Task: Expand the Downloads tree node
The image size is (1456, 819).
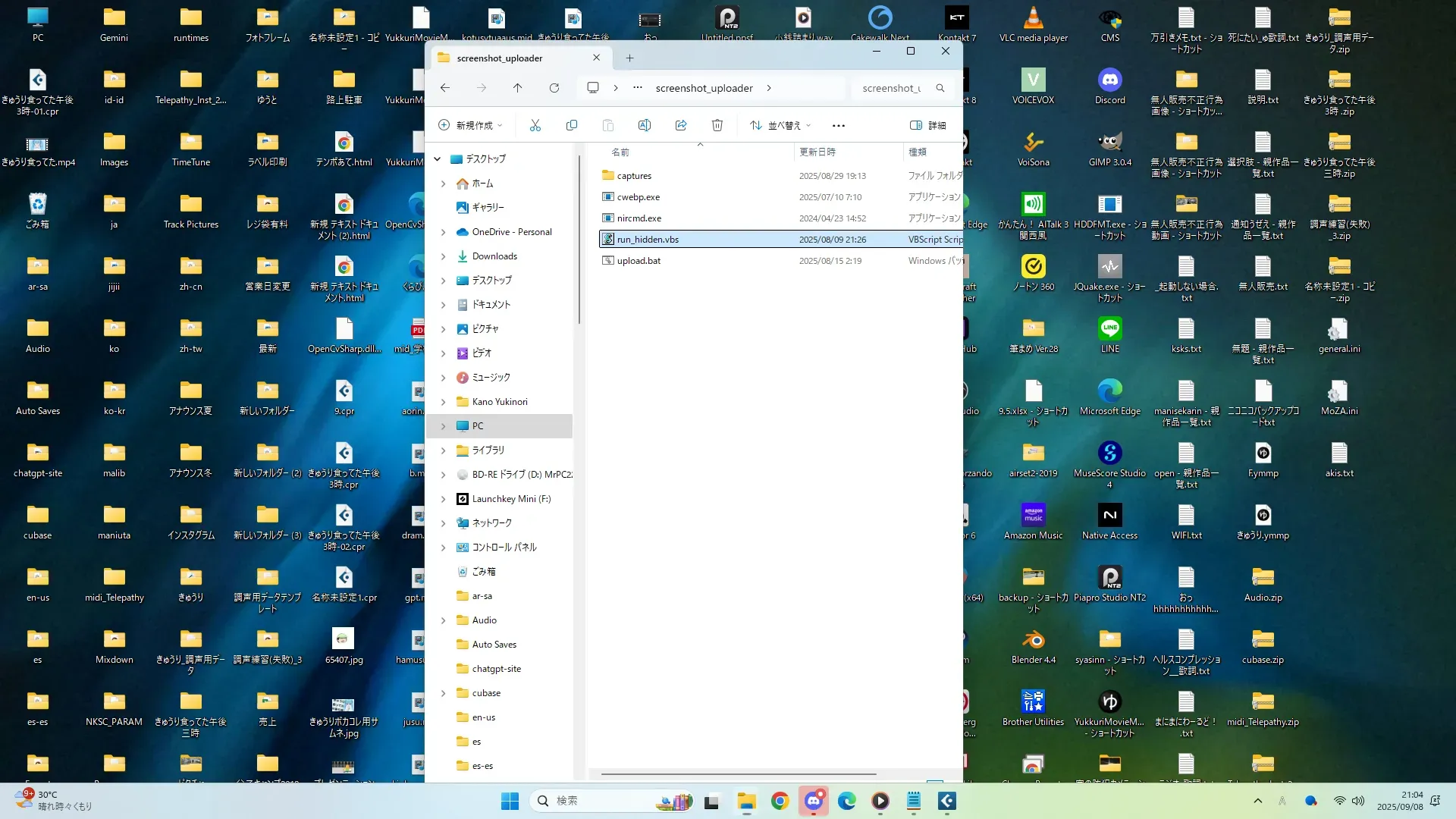Action: pyautogui.click(x=444, y=256)
